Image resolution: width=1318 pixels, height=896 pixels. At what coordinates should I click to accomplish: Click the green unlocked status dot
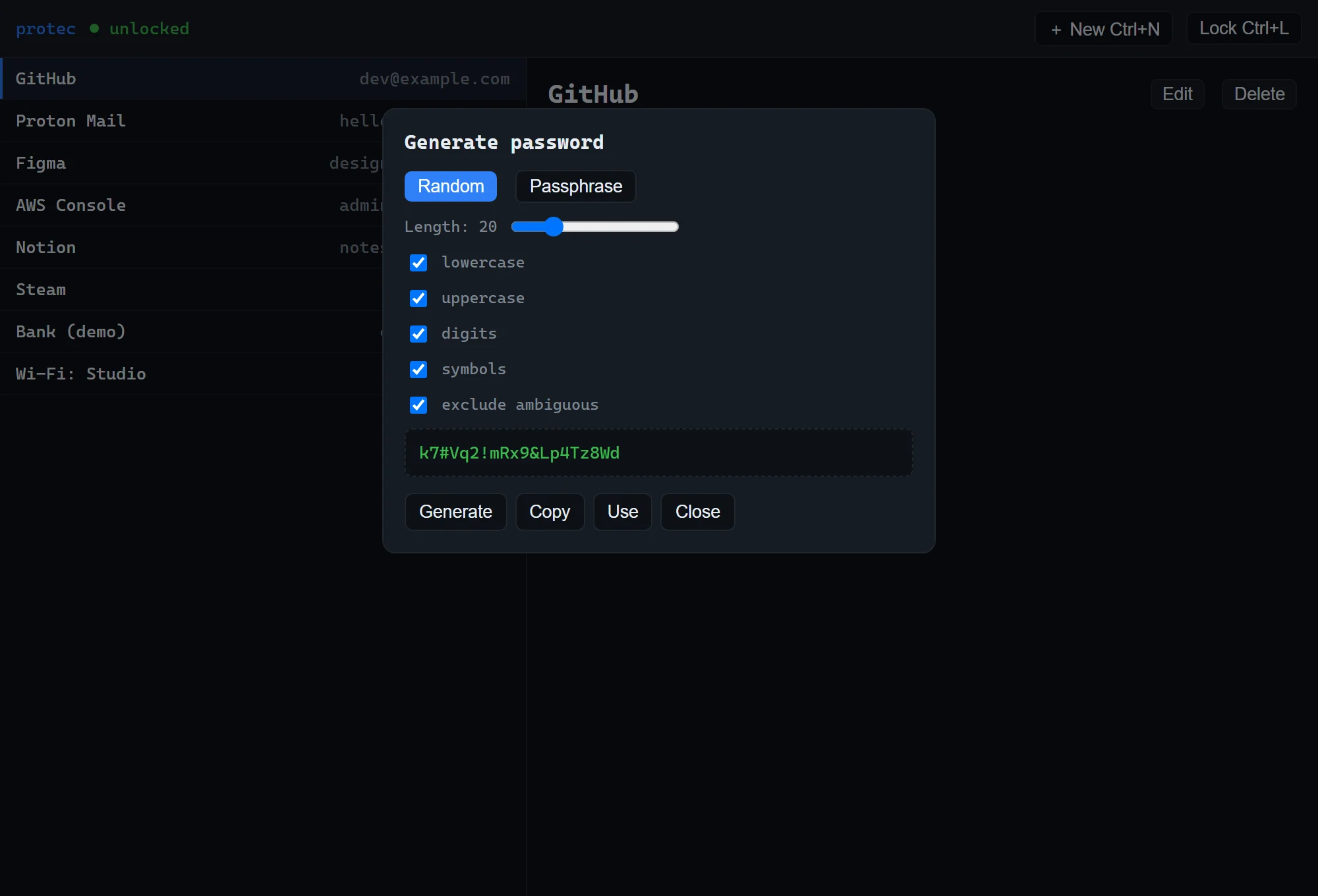coord(94,28)
